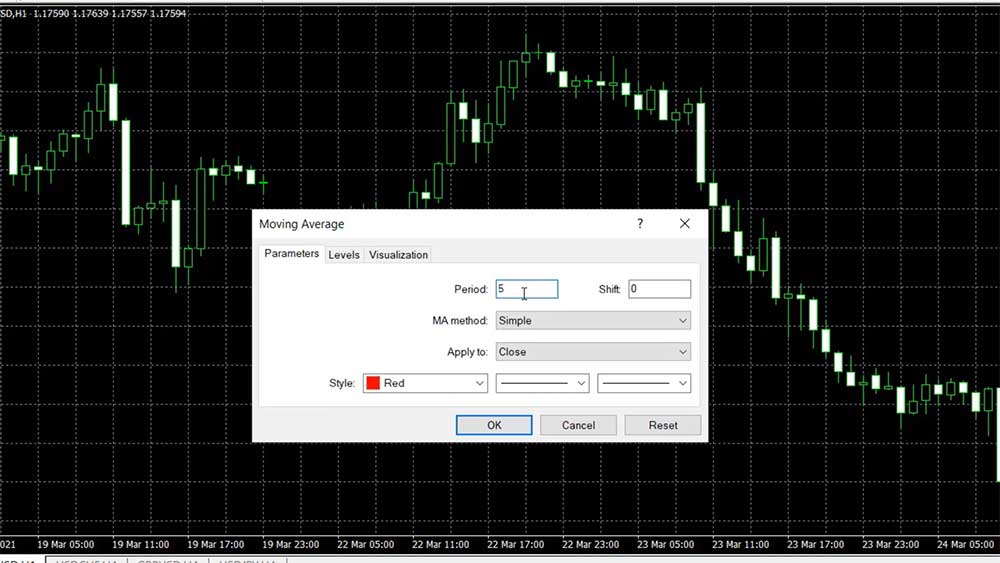Open the Levels tab

tap(344, 254)
